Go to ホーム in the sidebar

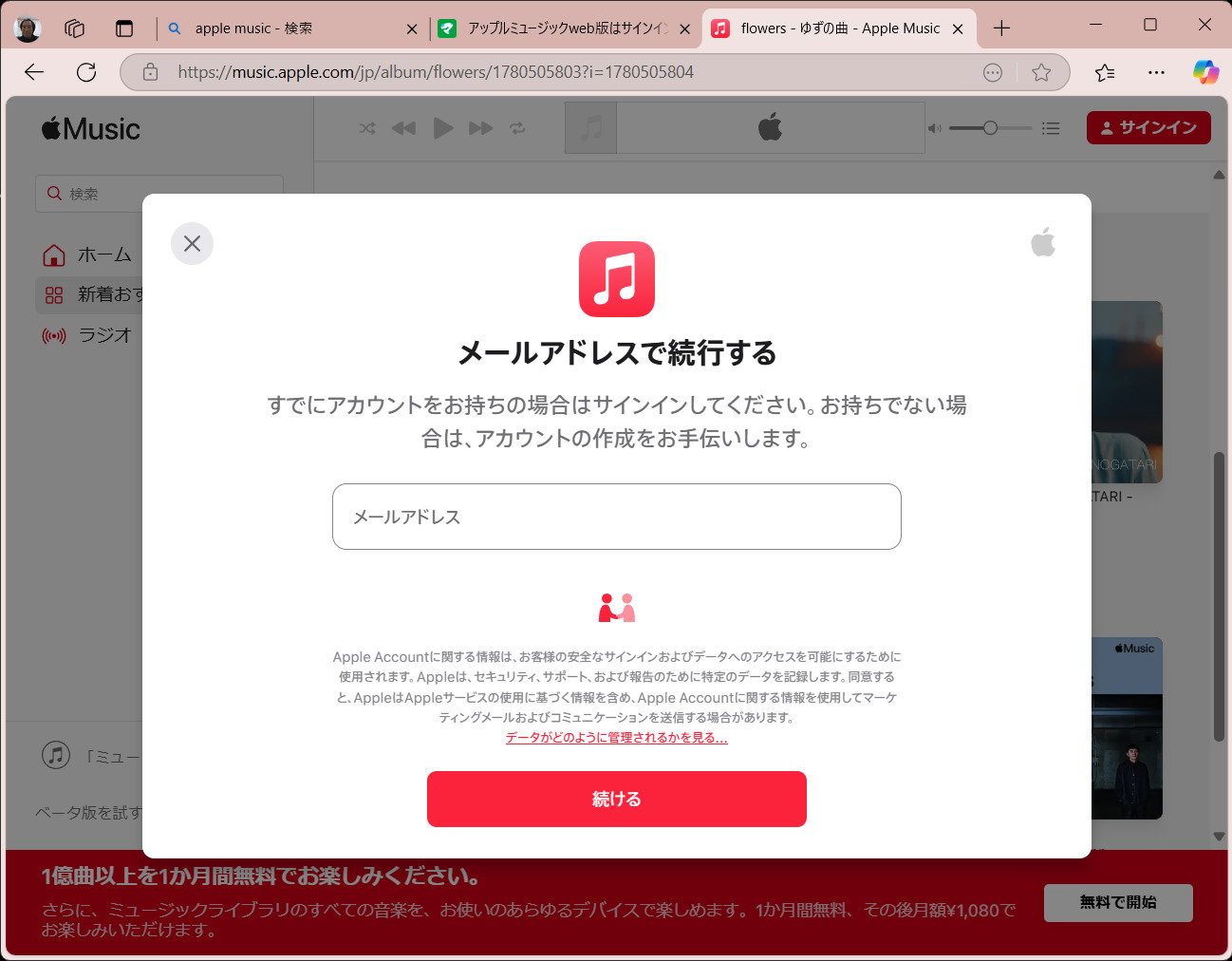[87, 254]
